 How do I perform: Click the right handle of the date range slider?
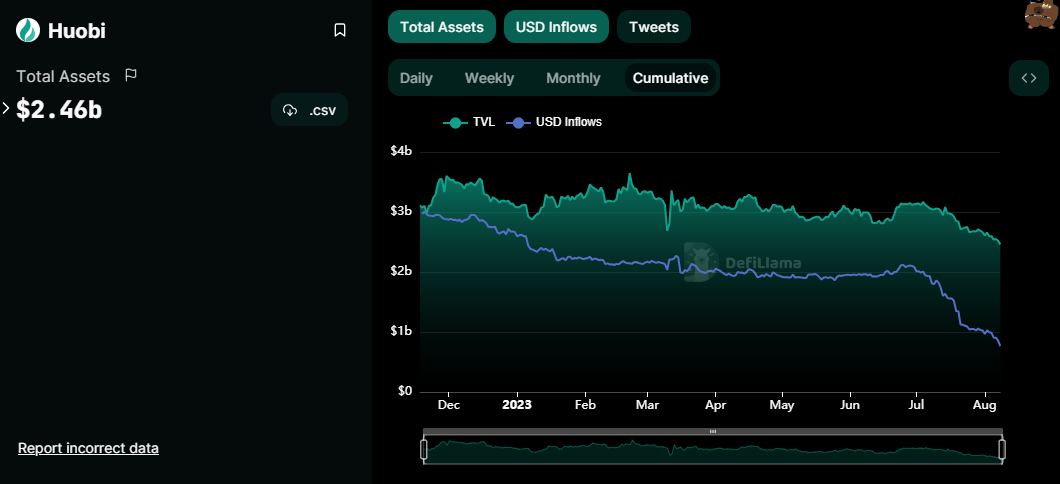click(1003, 449)
